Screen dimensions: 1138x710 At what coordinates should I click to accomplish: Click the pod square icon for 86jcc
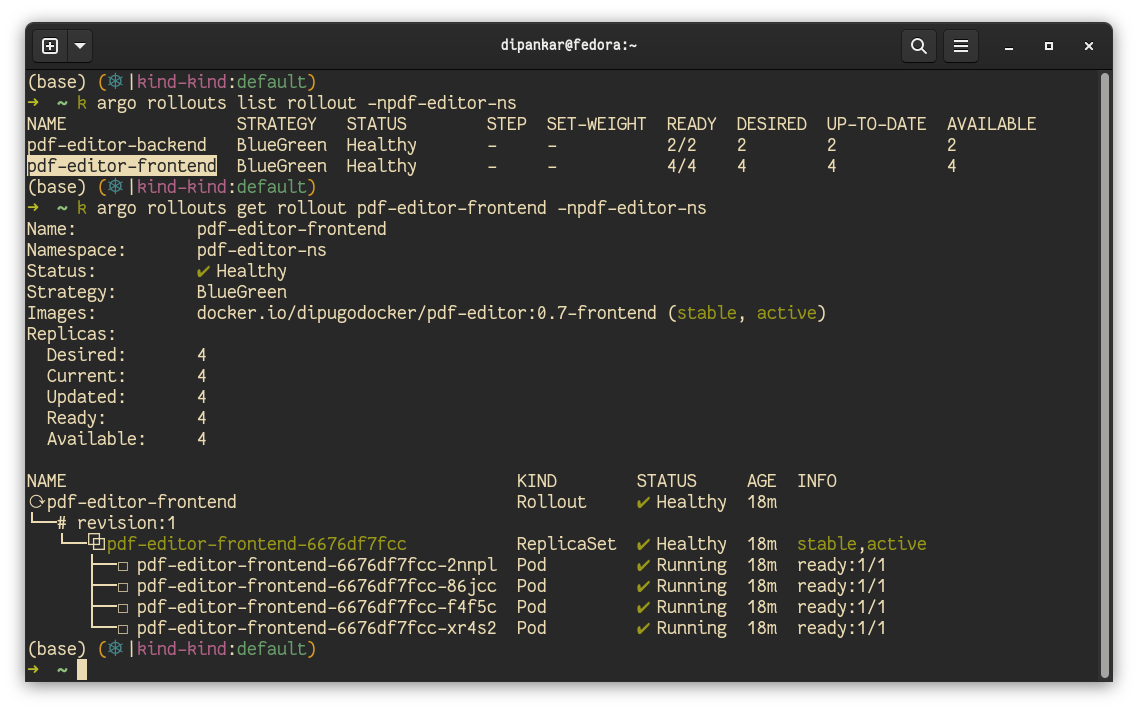click(123, 587)
